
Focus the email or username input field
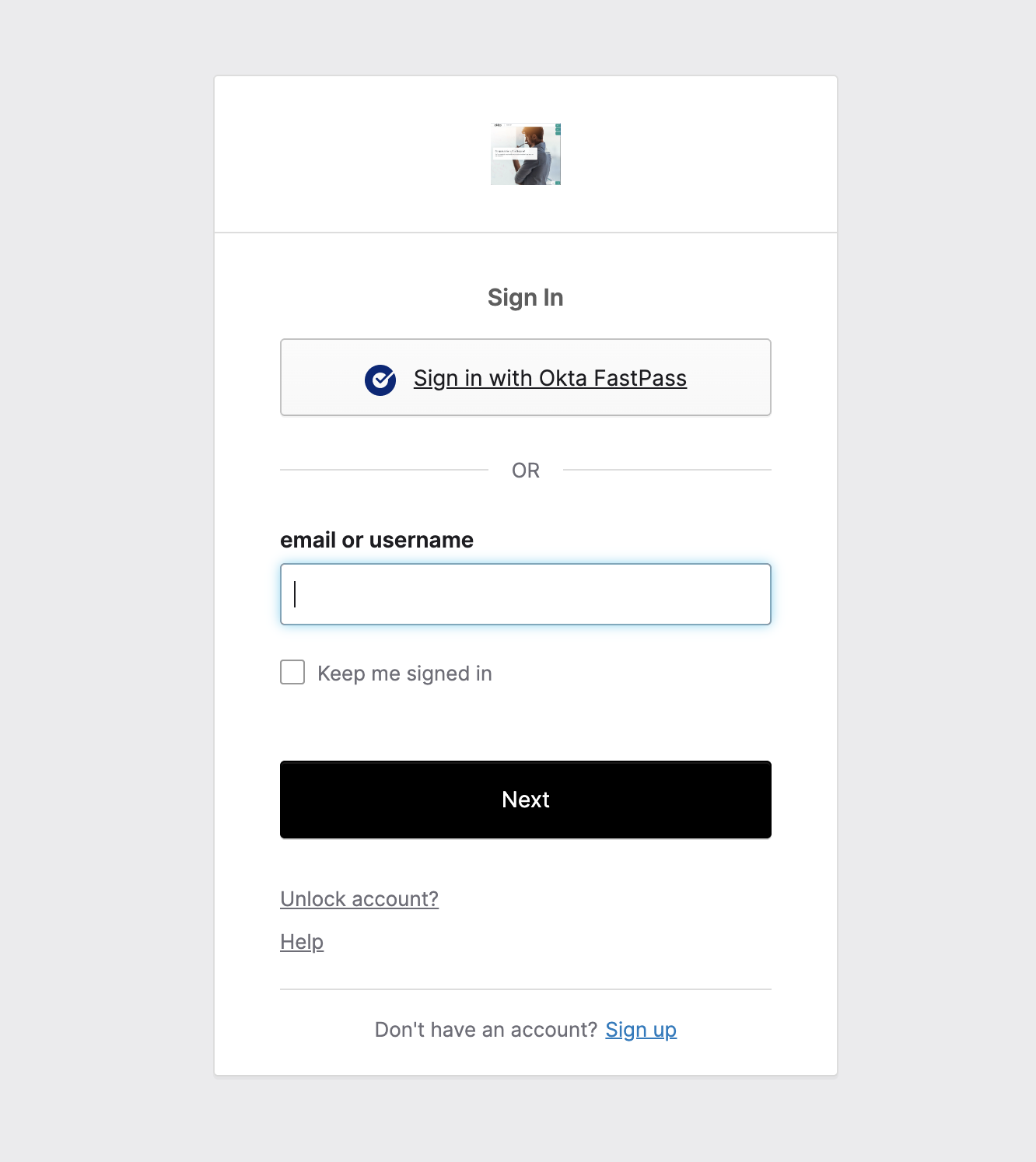526,594
